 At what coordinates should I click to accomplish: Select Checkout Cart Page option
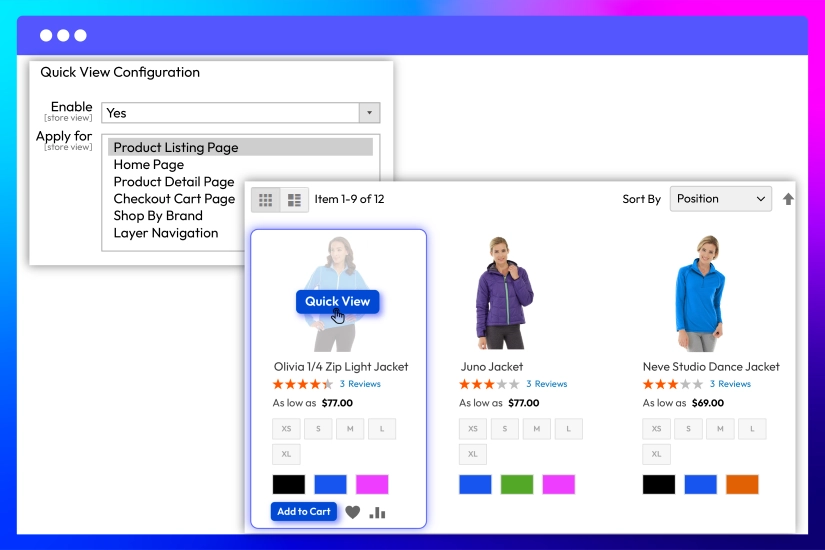point(174,199)
